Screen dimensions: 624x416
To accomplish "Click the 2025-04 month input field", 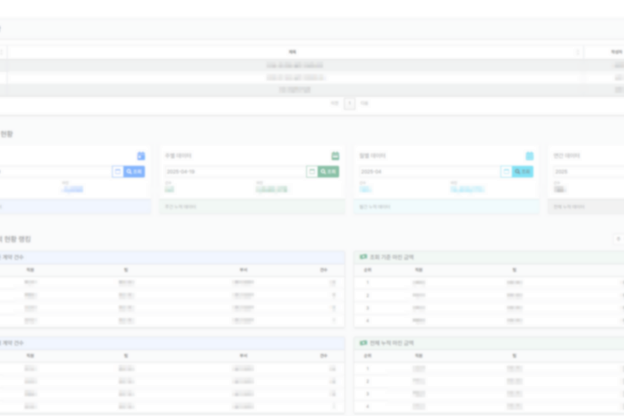I will pos(427,172).
